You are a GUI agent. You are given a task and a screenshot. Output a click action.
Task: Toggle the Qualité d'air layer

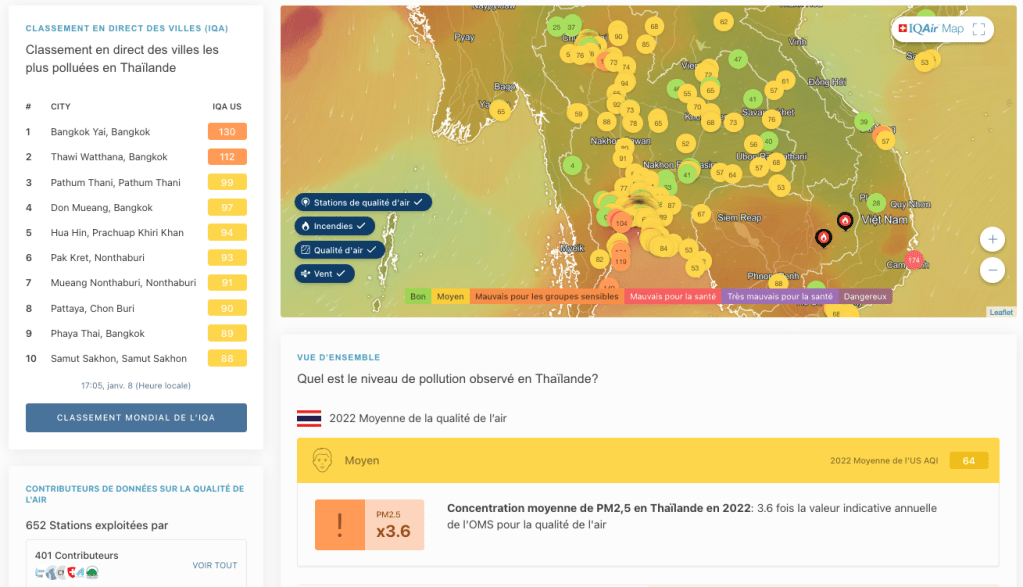340,249
